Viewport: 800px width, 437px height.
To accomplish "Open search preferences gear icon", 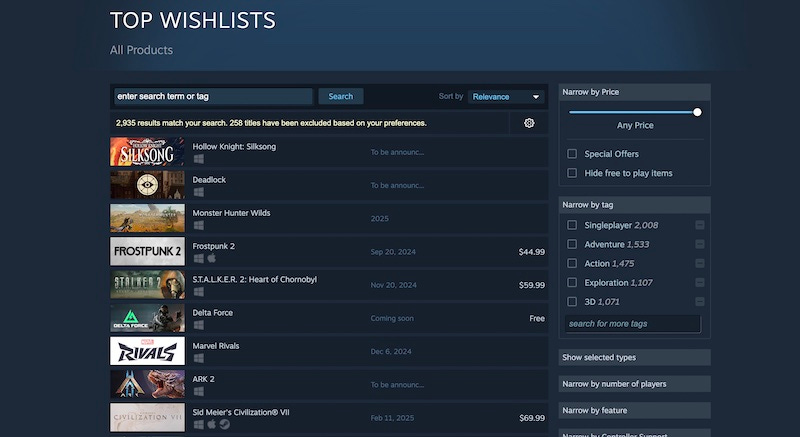I will 529,123.
